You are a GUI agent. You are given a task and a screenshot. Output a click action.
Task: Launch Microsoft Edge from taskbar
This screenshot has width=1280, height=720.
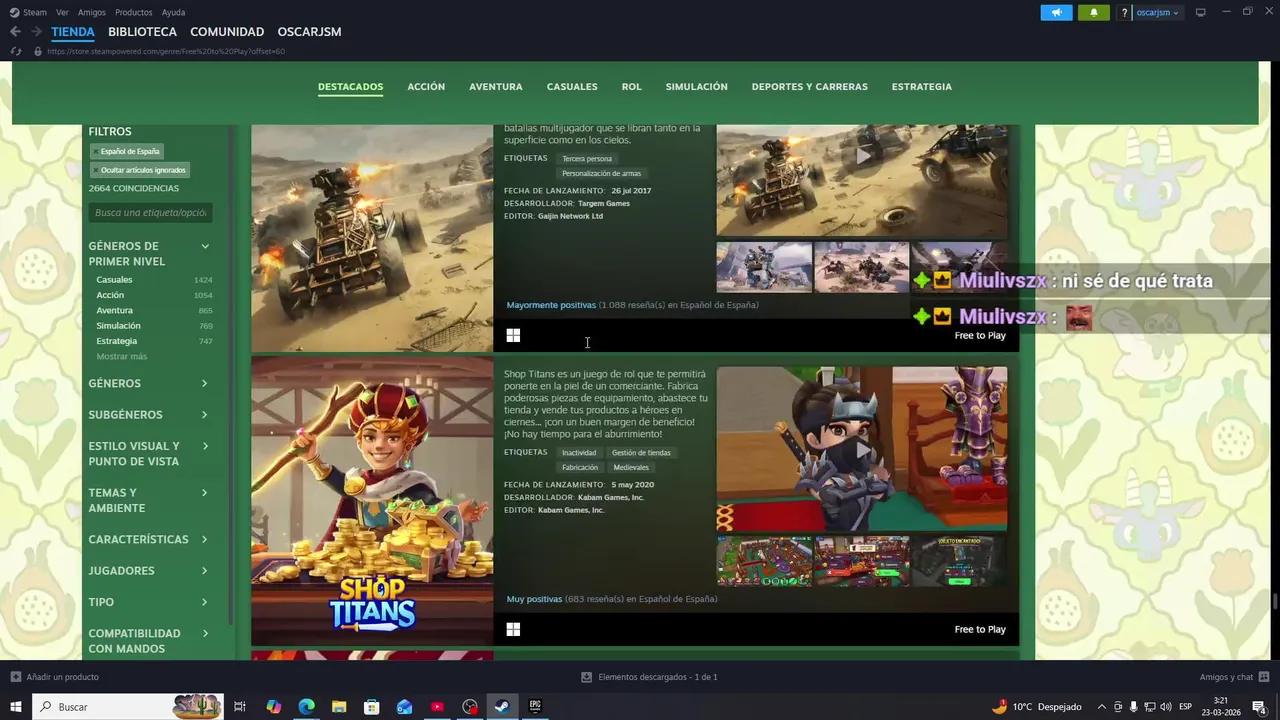306,707
